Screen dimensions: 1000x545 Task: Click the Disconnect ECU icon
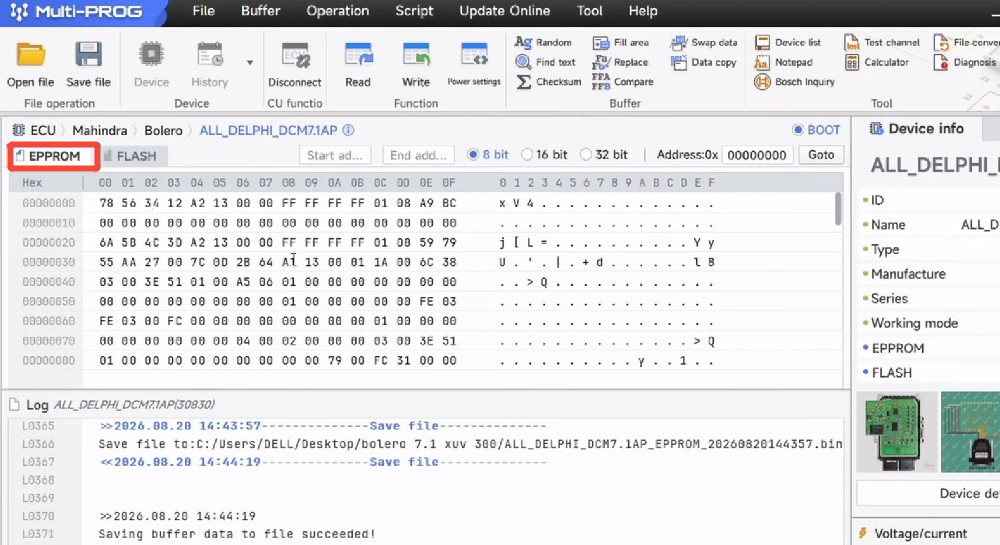(x=295, y=55)
